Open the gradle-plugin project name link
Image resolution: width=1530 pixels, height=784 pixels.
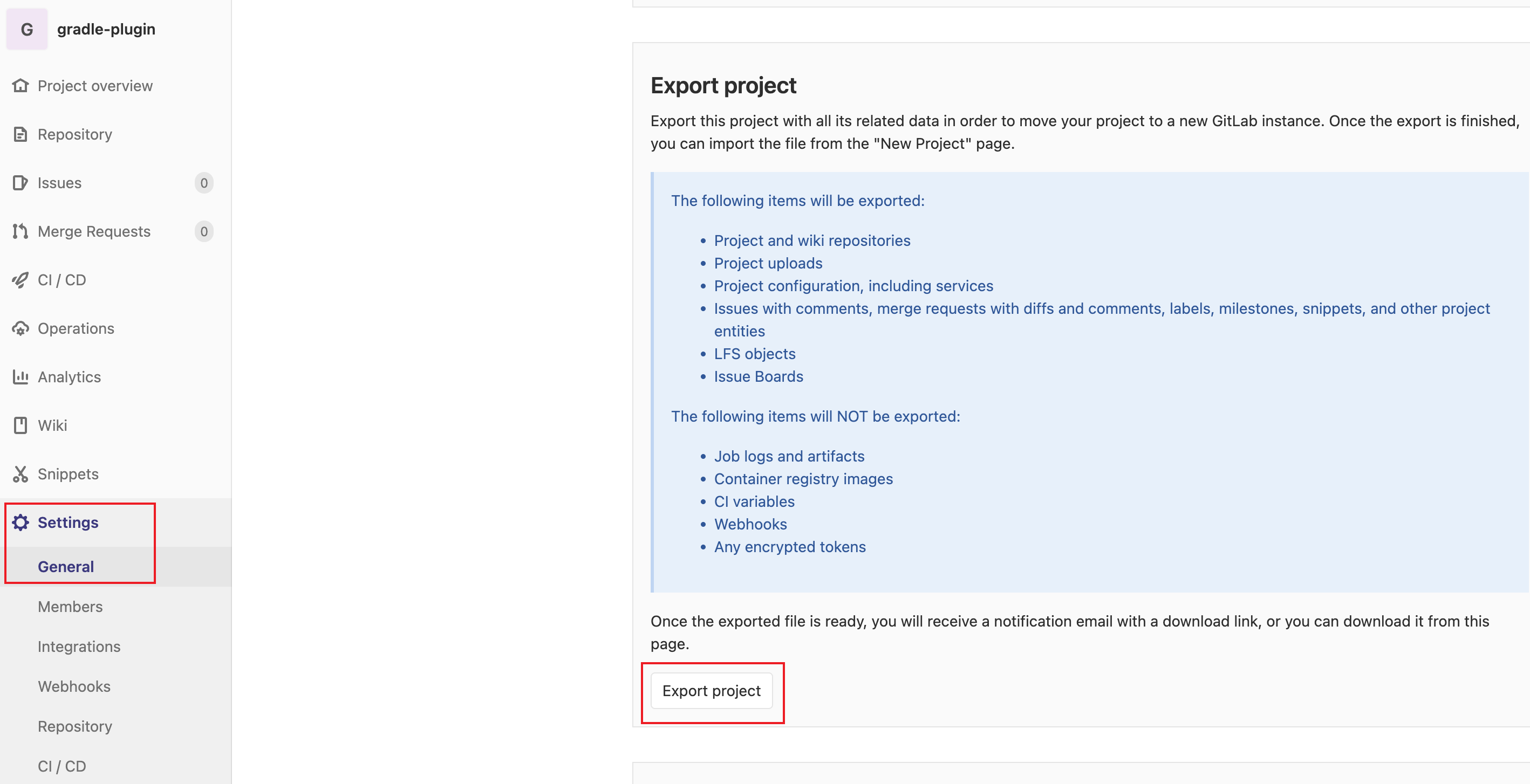(x=106, y=29)
